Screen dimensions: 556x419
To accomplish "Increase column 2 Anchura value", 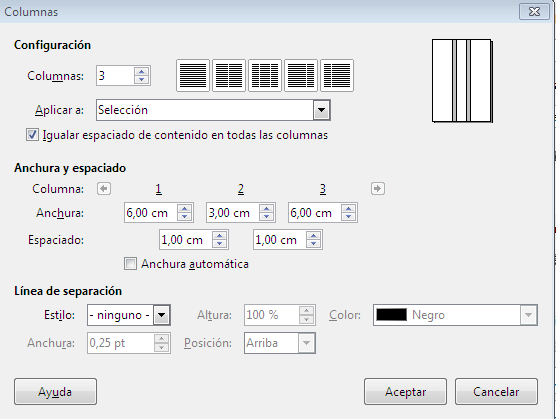I will [266, 209].
